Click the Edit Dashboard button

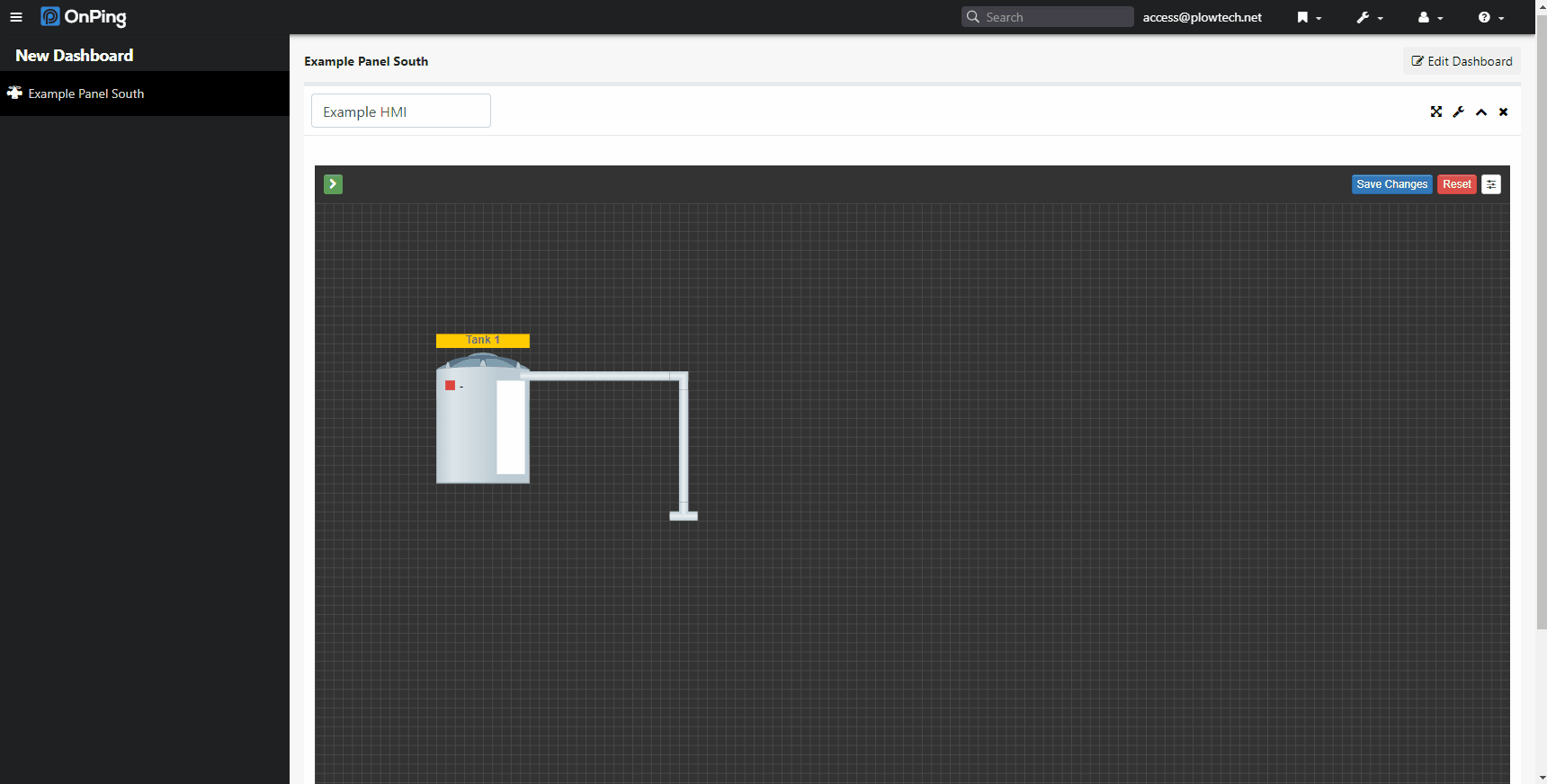tap(1462, 61)
